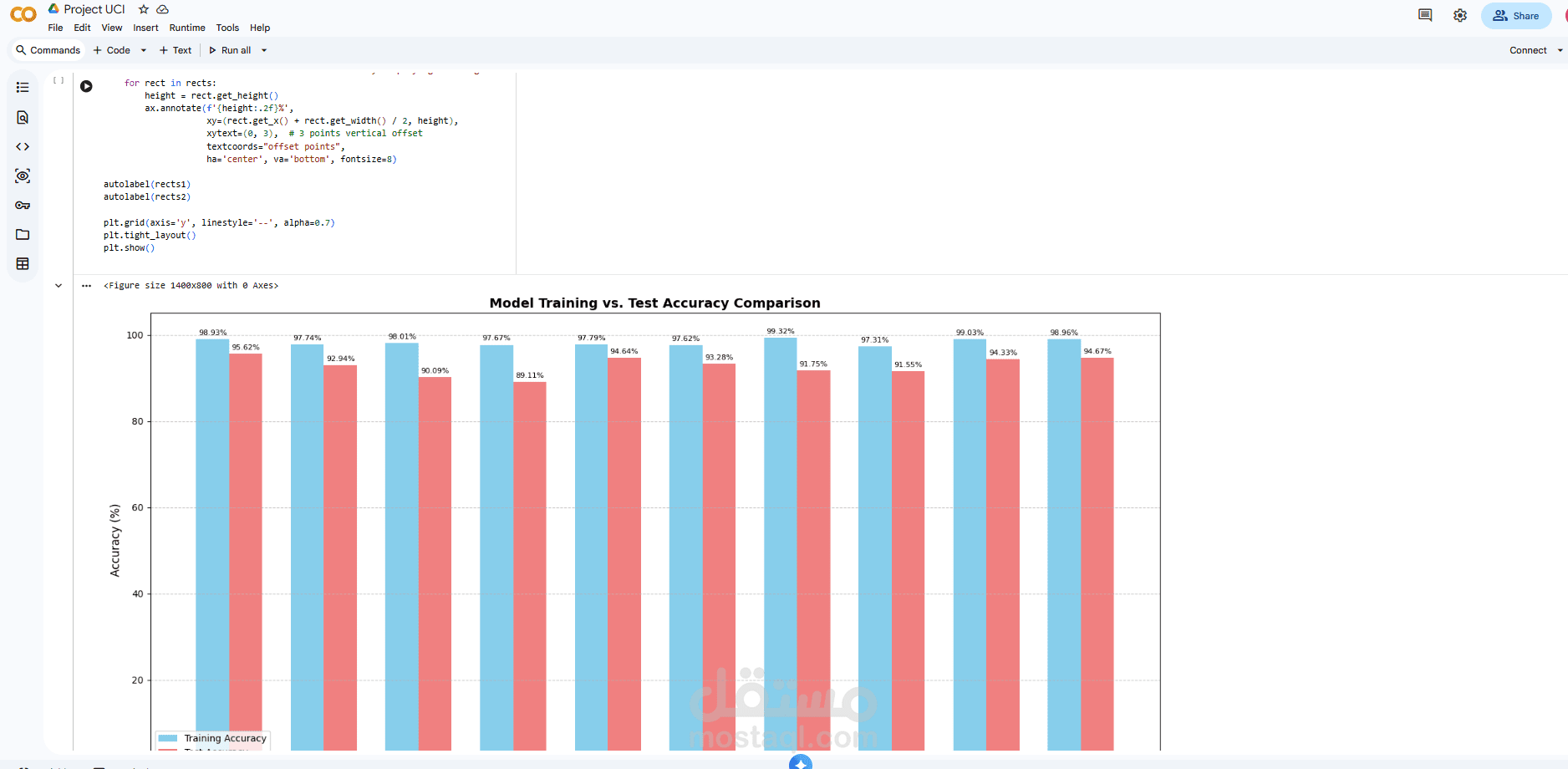Open the Secrets key panel

[x=23, y=205]
